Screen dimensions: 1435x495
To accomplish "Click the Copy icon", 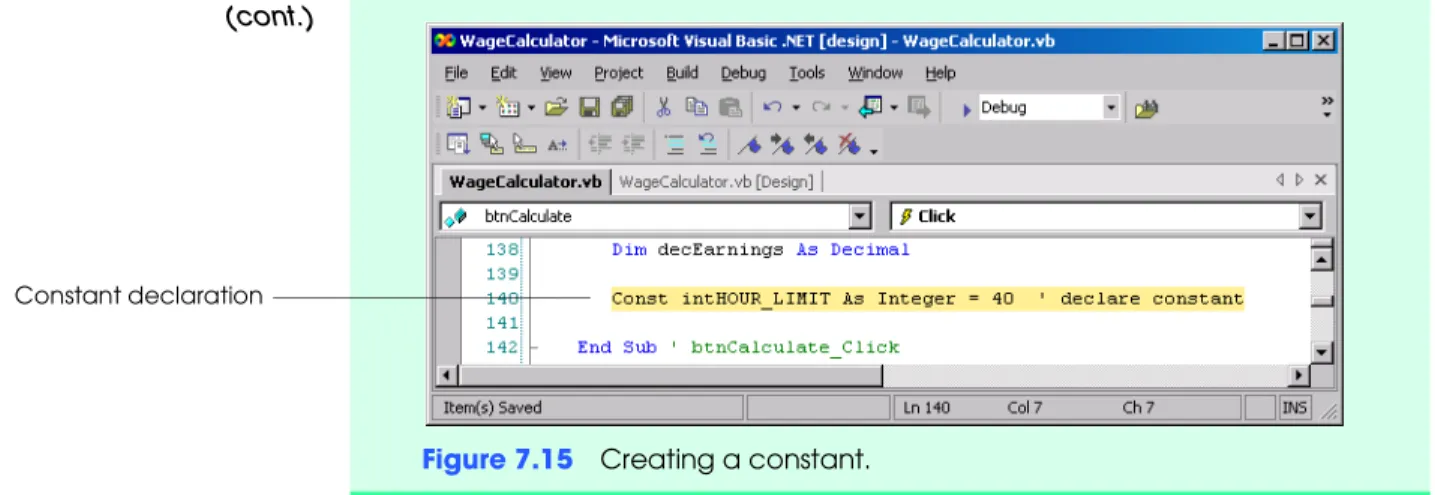I will coord(696,108).
